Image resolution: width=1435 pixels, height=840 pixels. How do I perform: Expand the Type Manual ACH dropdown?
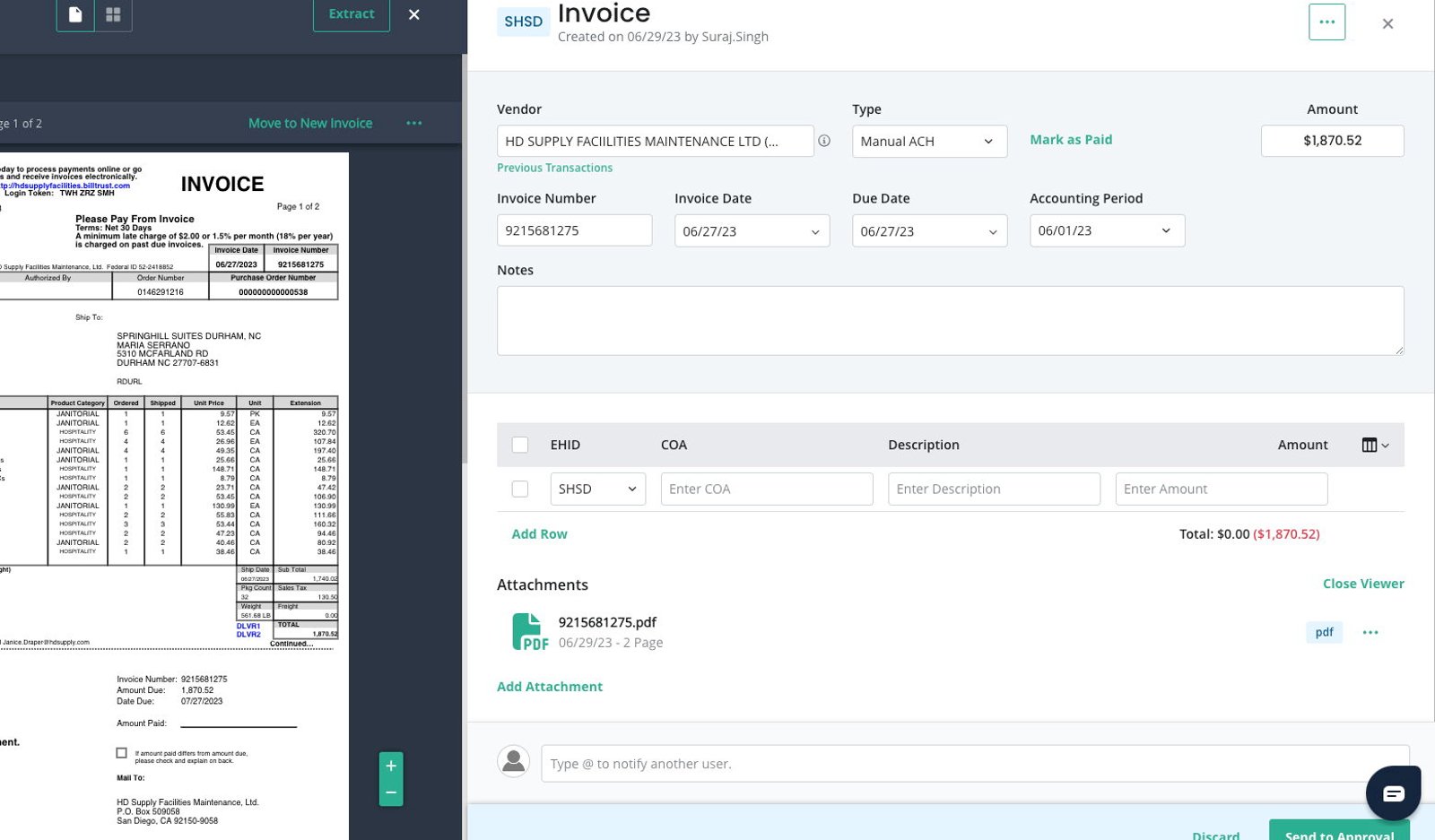coord(929,141)
